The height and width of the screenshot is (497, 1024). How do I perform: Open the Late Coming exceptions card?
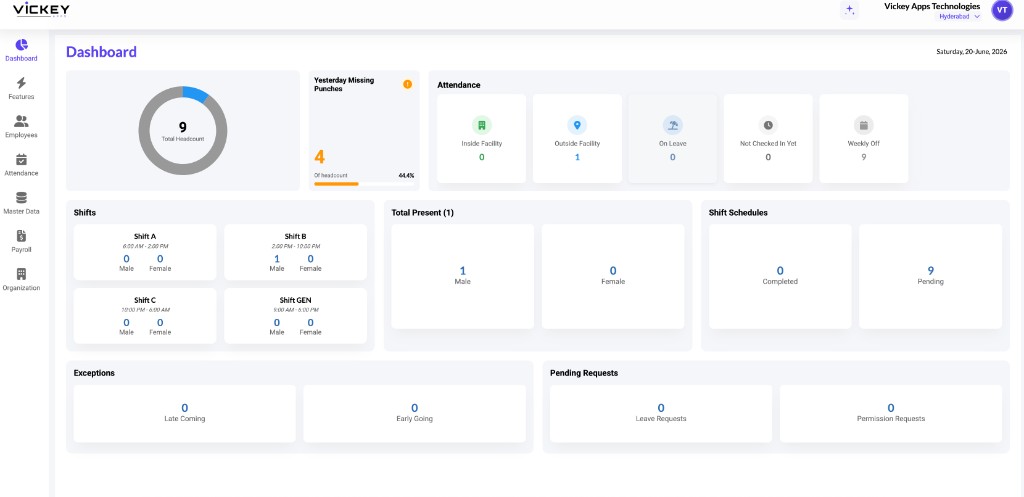[x=185, y=413]
